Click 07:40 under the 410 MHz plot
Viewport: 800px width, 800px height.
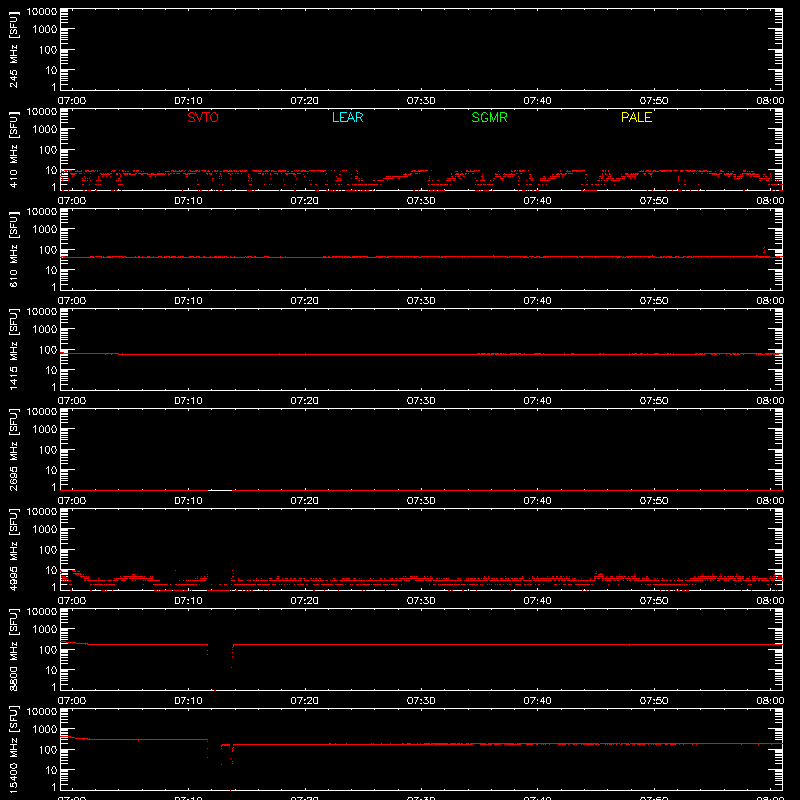click(537, 201)
